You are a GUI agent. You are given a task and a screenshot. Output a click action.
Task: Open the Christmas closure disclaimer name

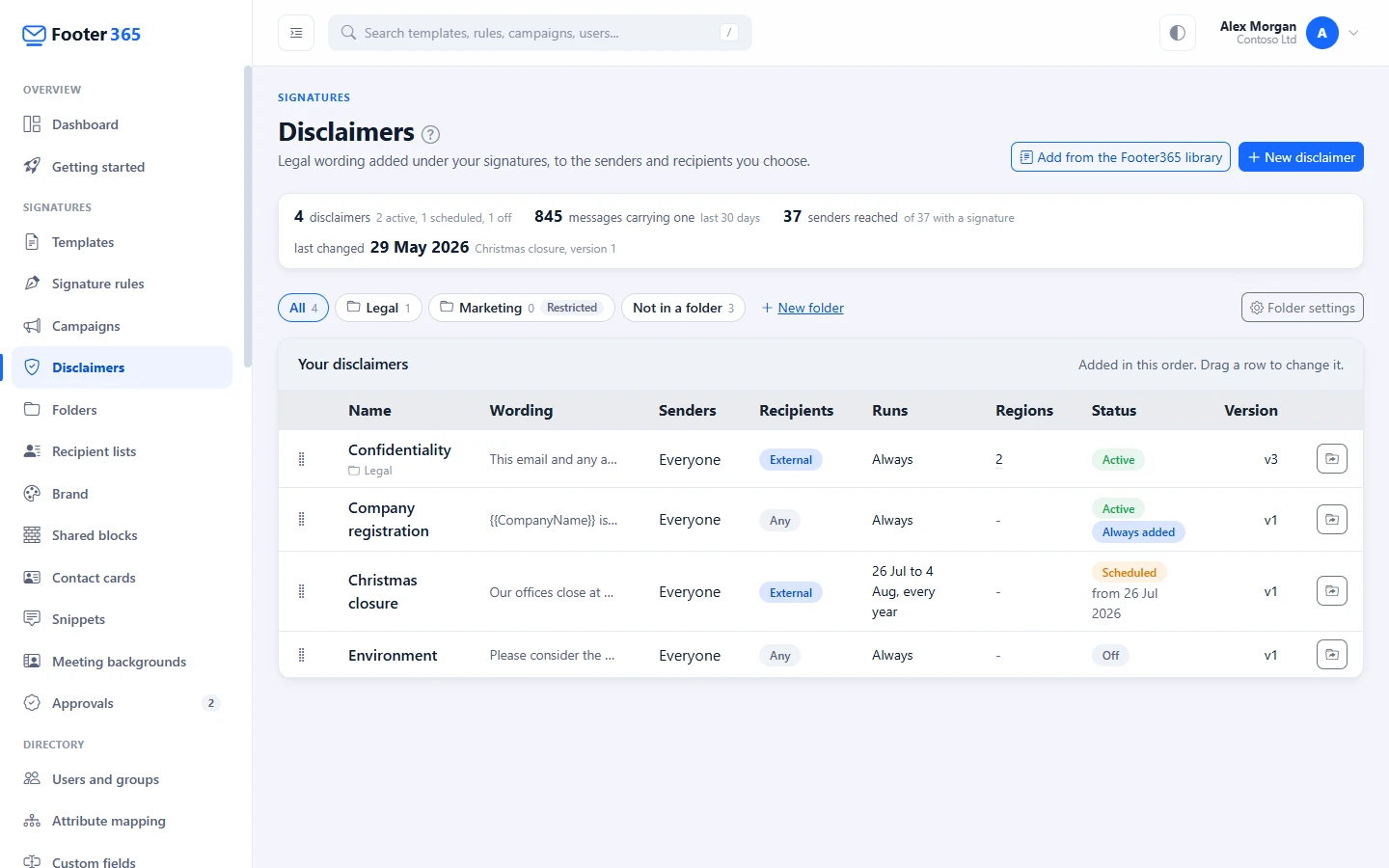click(383, 591)
